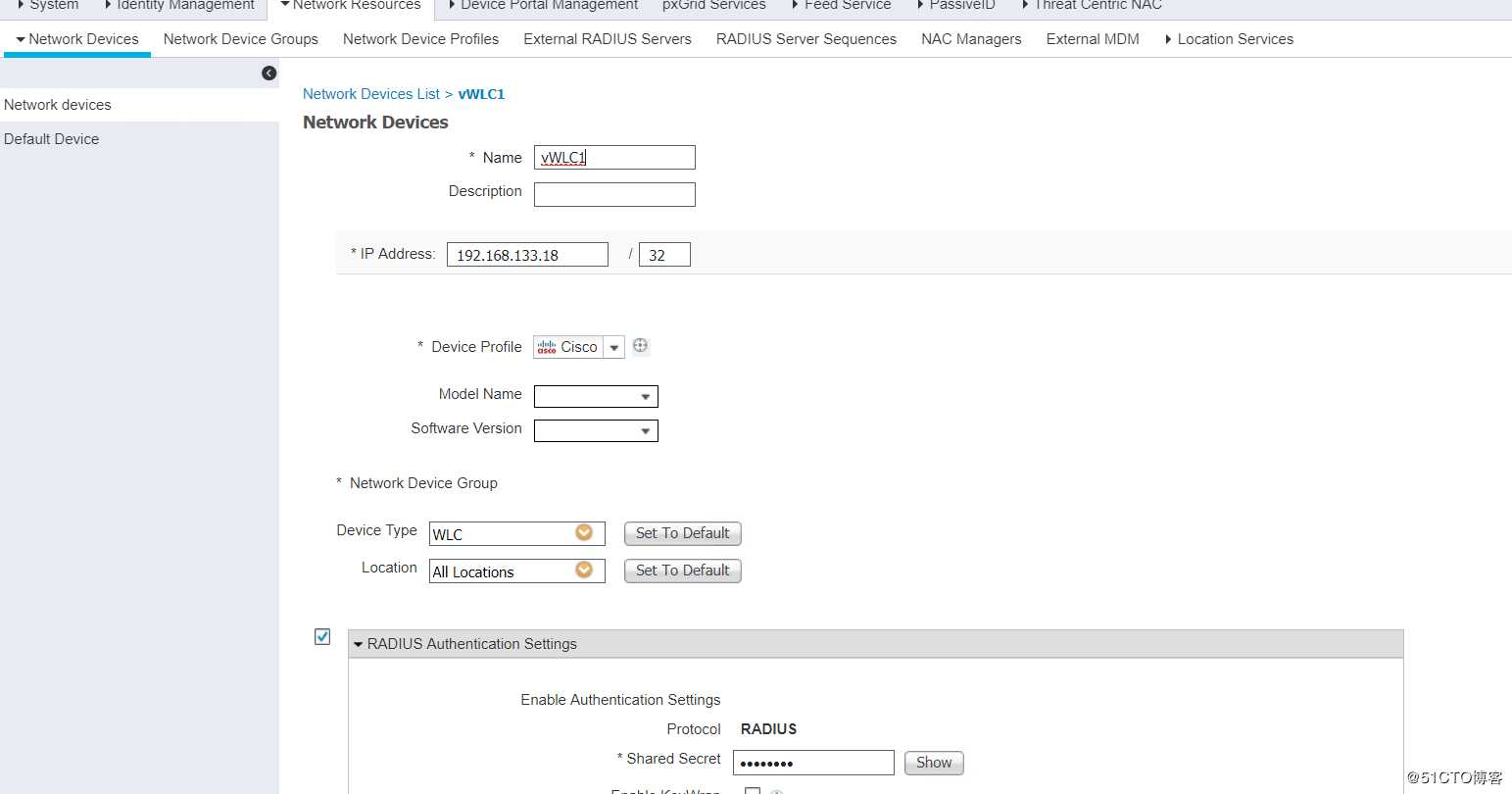The width and height of the screenshot is (1512, 794).
Task: Switch to the External MDM tab
Action: [x=1093, y=39]
